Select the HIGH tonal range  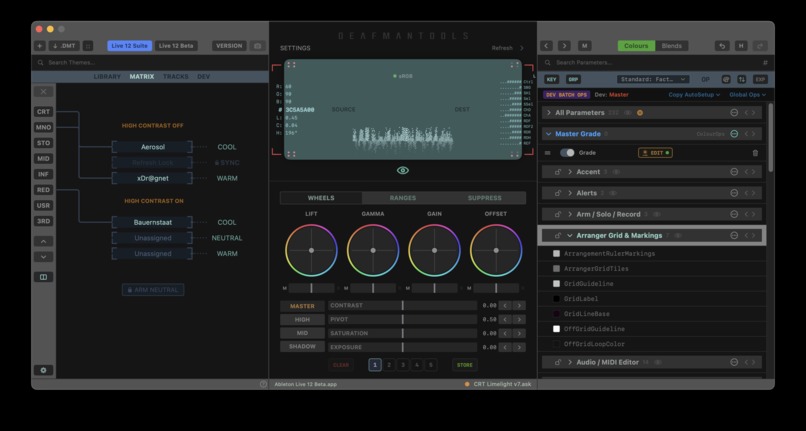[302, 319]
